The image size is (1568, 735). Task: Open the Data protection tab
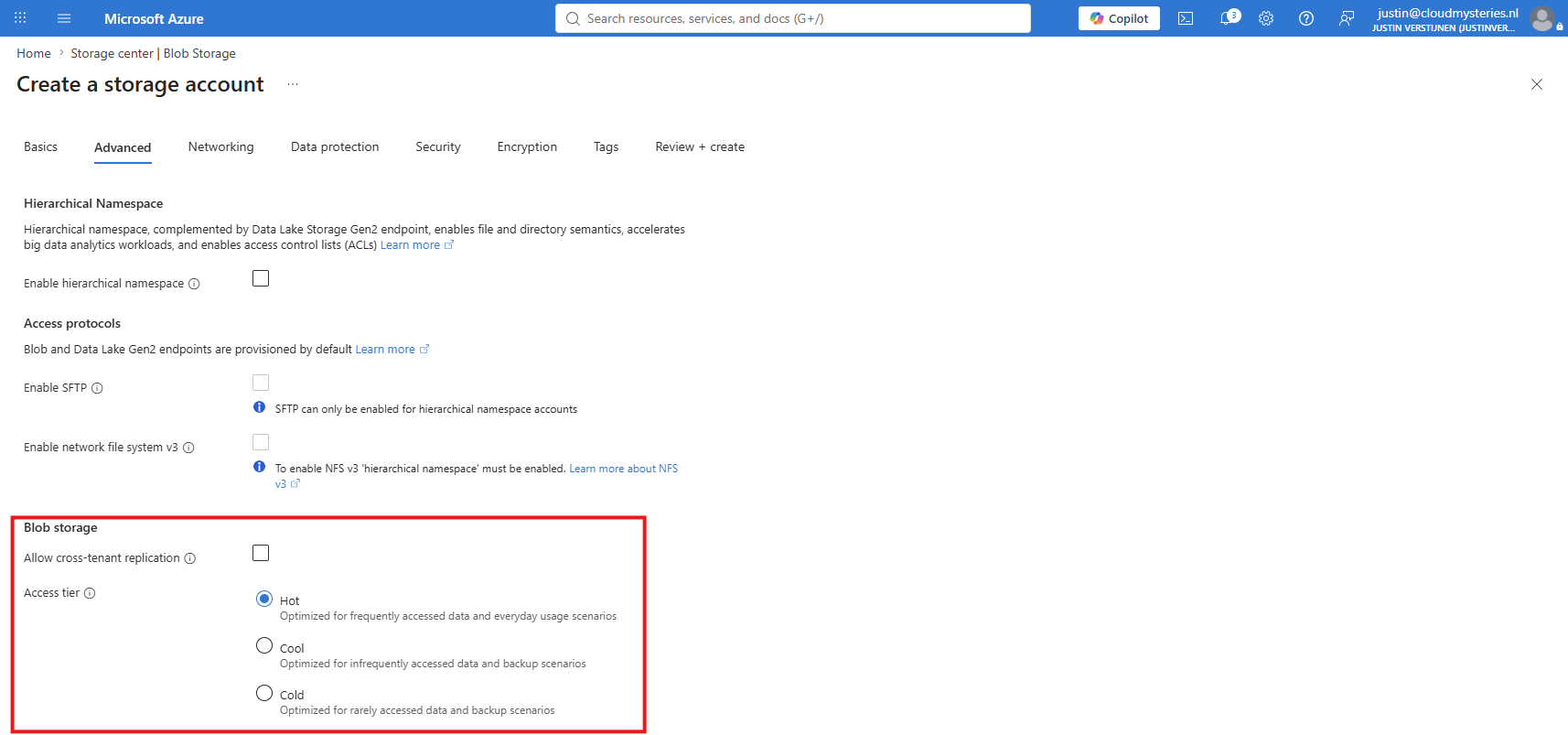(335, 146)
